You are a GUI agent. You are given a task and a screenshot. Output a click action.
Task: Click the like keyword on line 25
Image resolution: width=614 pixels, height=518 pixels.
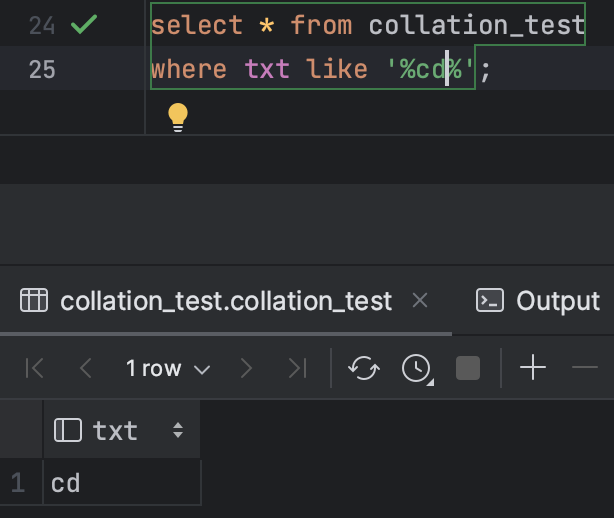(x=337, y=69)
